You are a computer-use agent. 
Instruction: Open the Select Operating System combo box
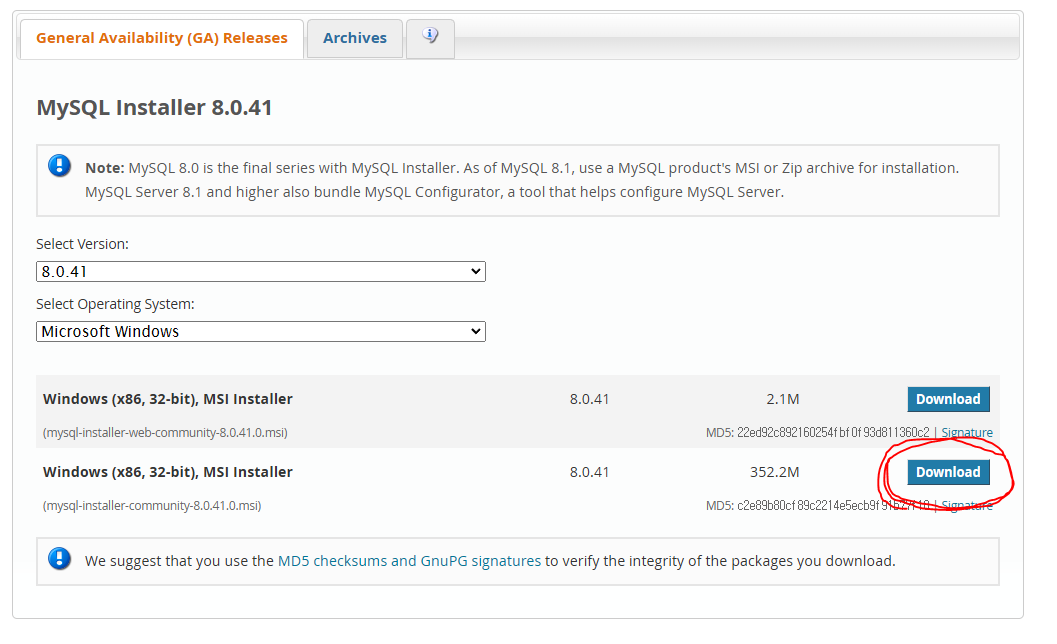(260, 331)
